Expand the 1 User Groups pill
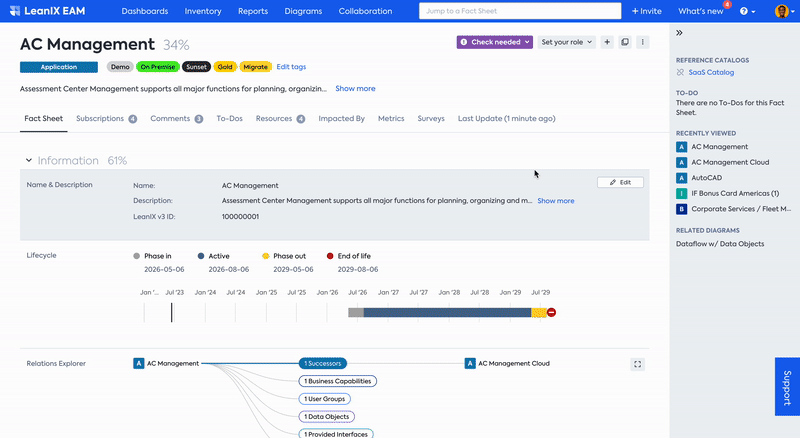800x438 pixels. (x=324, y=399)
